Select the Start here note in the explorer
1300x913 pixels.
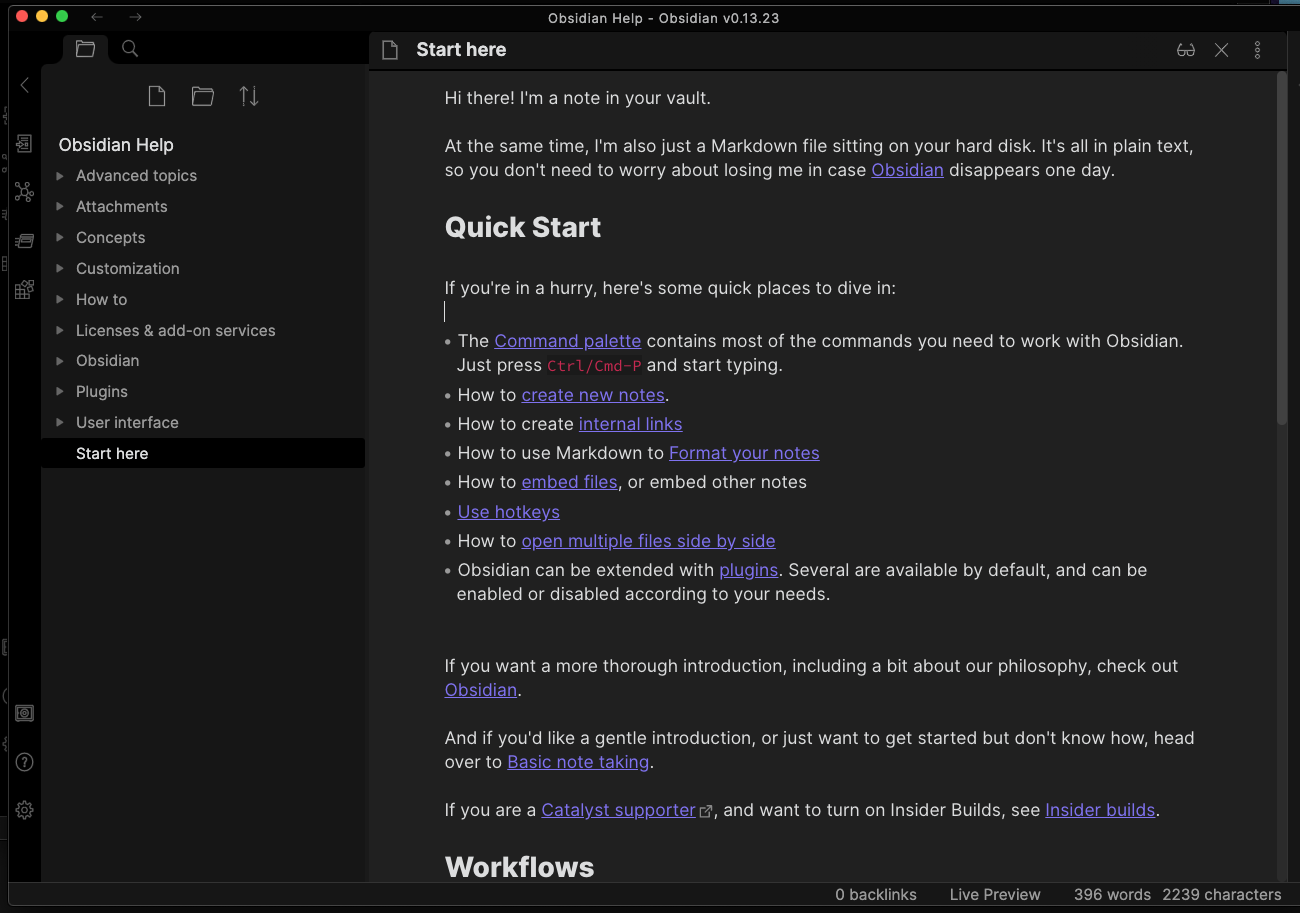[x=203, y=454]
